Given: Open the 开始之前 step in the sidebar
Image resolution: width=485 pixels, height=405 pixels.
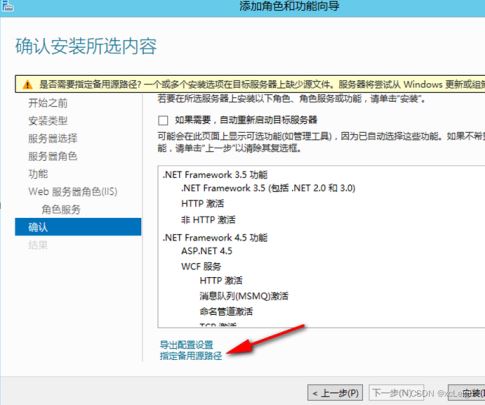Looking at the screenshot, I should point(48,103).
